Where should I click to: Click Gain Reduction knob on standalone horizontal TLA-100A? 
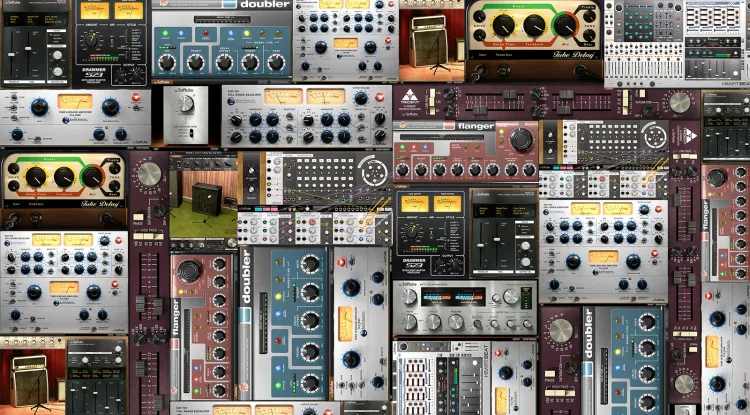110,107
